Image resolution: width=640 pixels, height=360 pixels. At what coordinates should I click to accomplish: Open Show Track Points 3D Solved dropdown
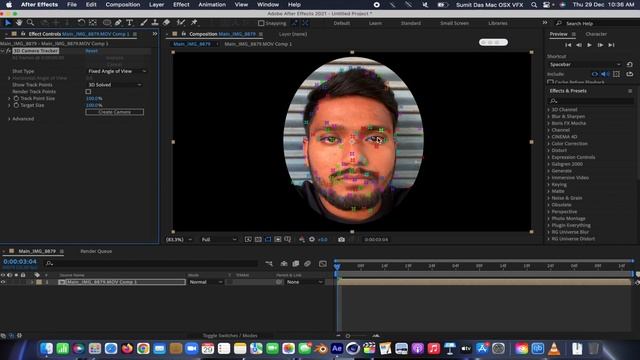coord(114,85)
